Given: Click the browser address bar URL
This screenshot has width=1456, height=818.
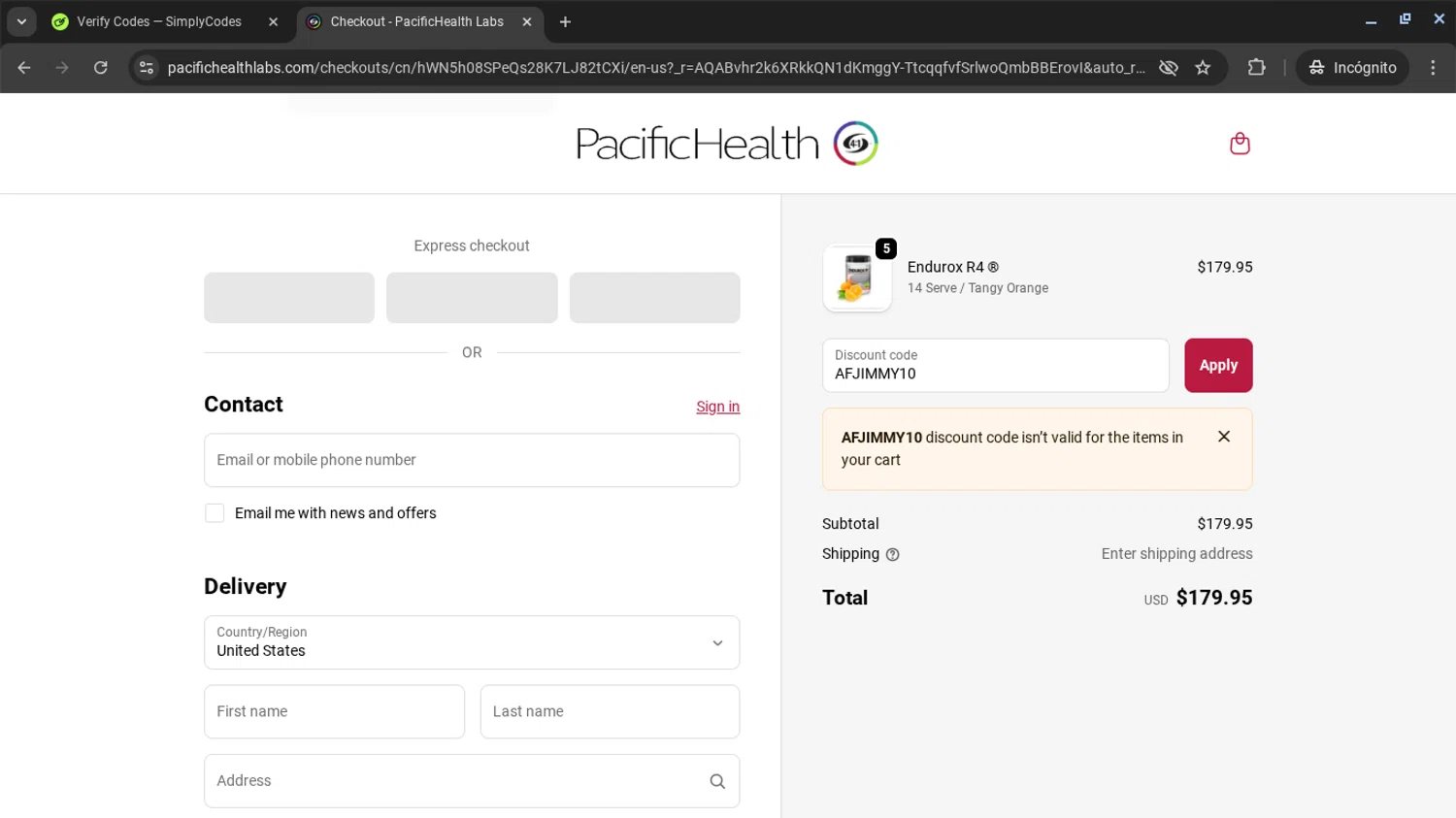Looking at the screenshot, I should point(656,68).
